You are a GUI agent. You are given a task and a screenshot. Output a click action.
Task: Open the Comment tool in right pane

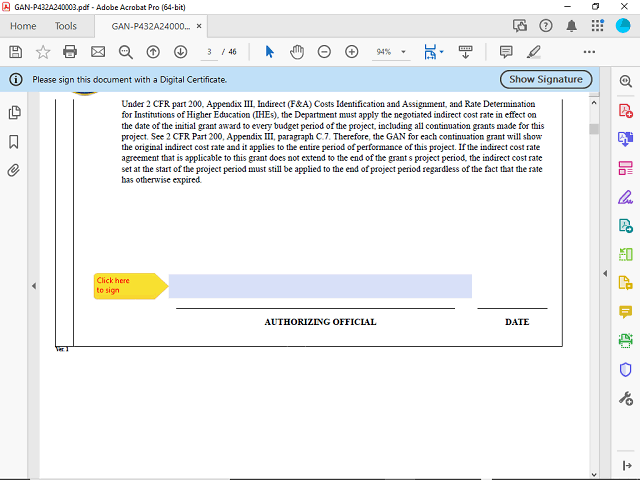point(625,312)
